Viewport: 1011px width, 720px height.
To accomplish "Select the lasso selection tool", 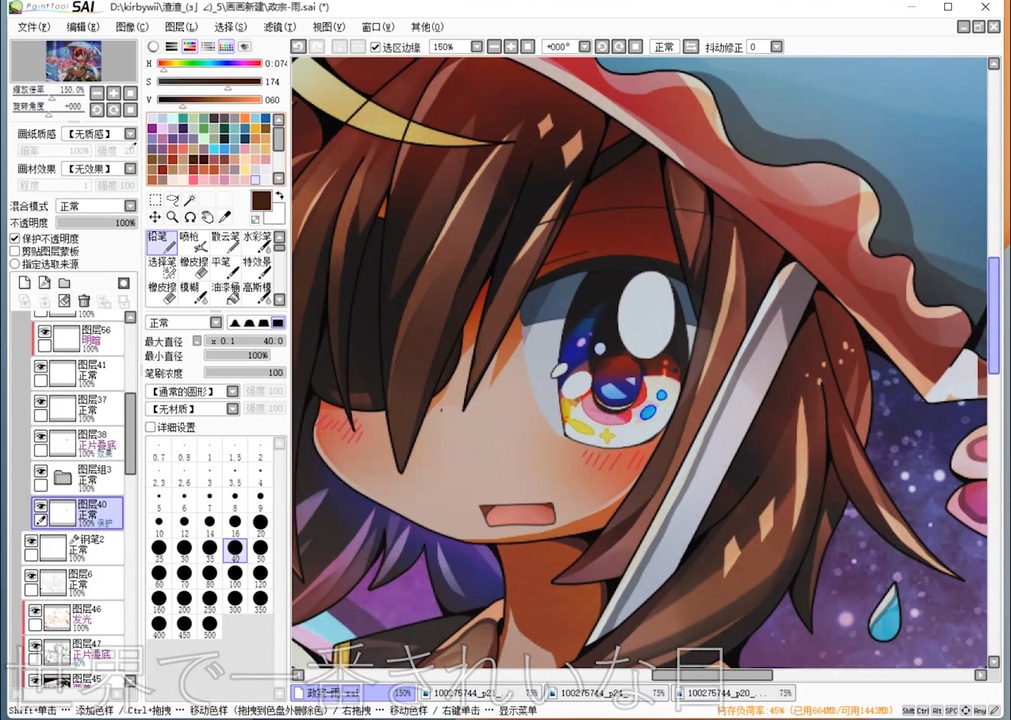I will 172,200.
